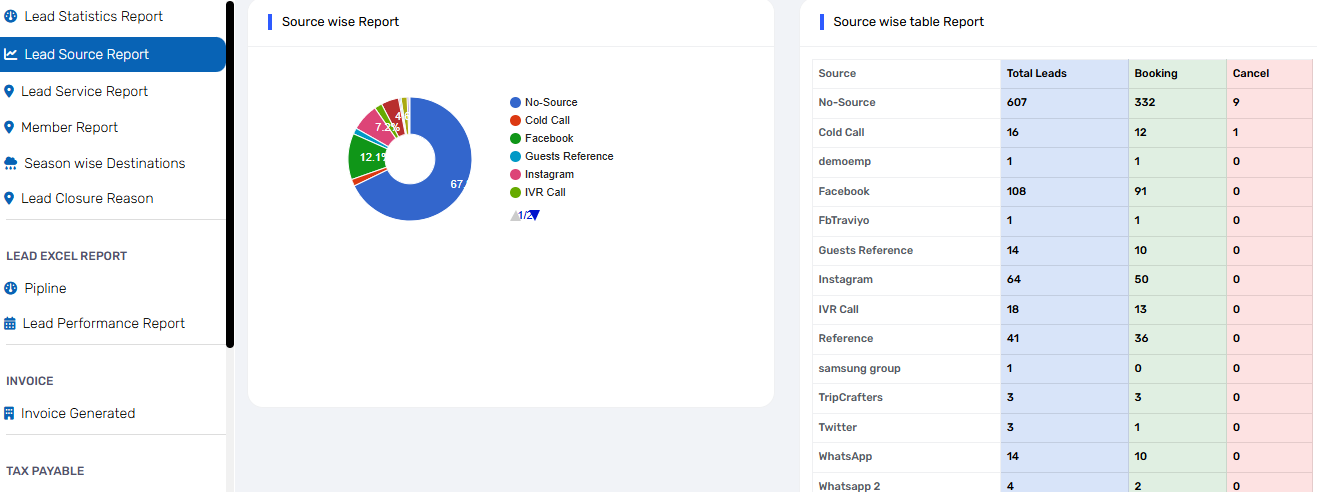Screen dimensions: 1317x492
Task: Select the Guests Reference legend label
Action: pos(569,156)
